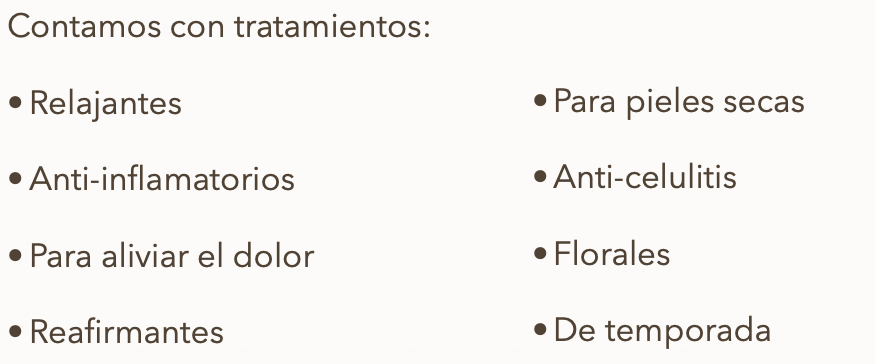Click the bullet point before De temporada
Viewport: 875px width, 364px height.
(x=540, y=329)
